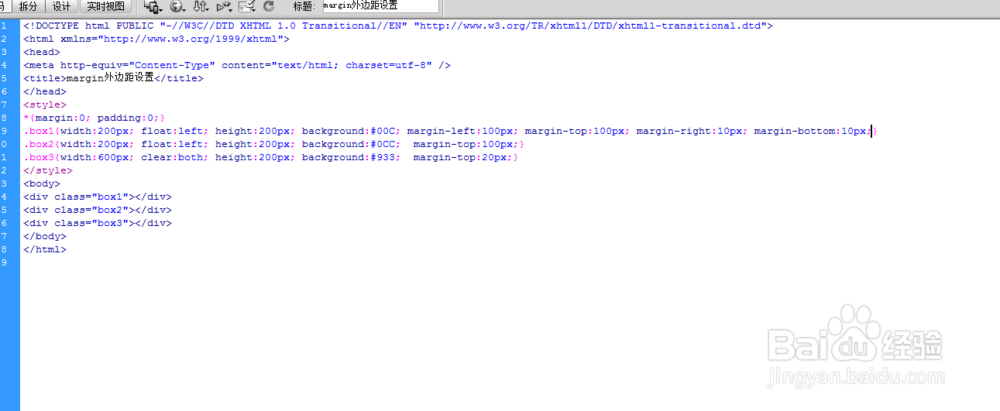Image resolution: width=1000 pixels, height=411 pixels.
Task: Click the opening <style> tag
Action: tap(45, 105)
